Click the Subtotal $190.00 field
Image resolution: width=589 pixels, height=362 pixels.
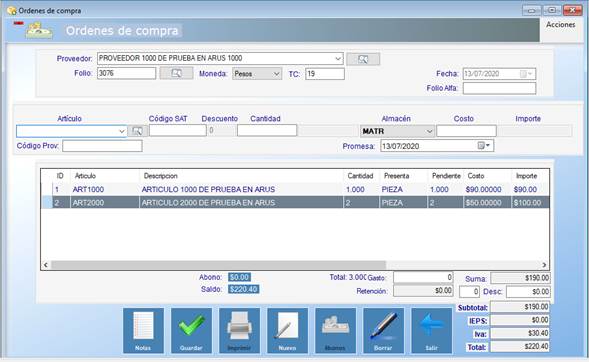520,307
